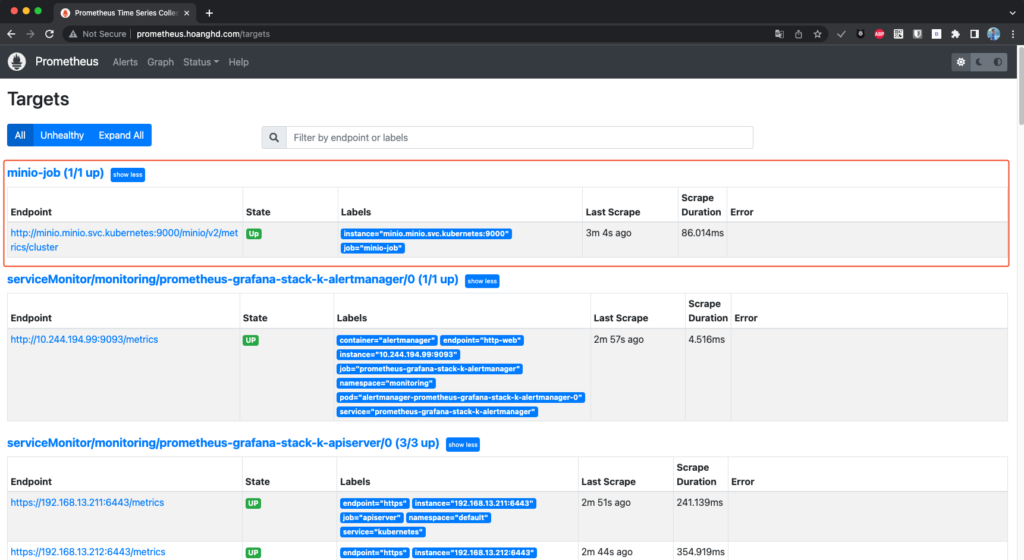Open the Alerts page

(125, 62)
